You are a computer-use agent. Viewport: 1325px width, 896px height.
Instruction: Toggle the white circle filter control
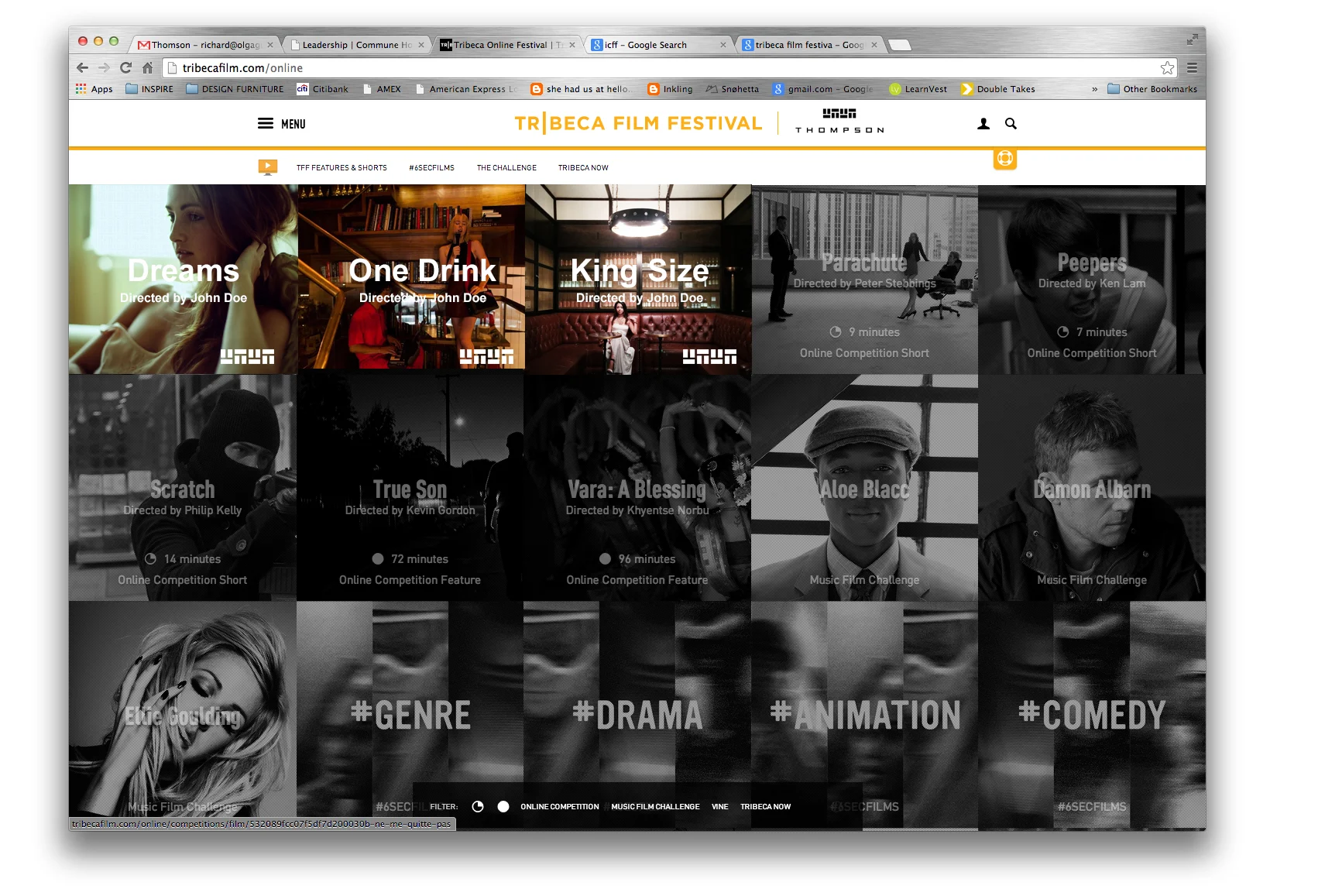pyautogui.click(x=504, y=805)
